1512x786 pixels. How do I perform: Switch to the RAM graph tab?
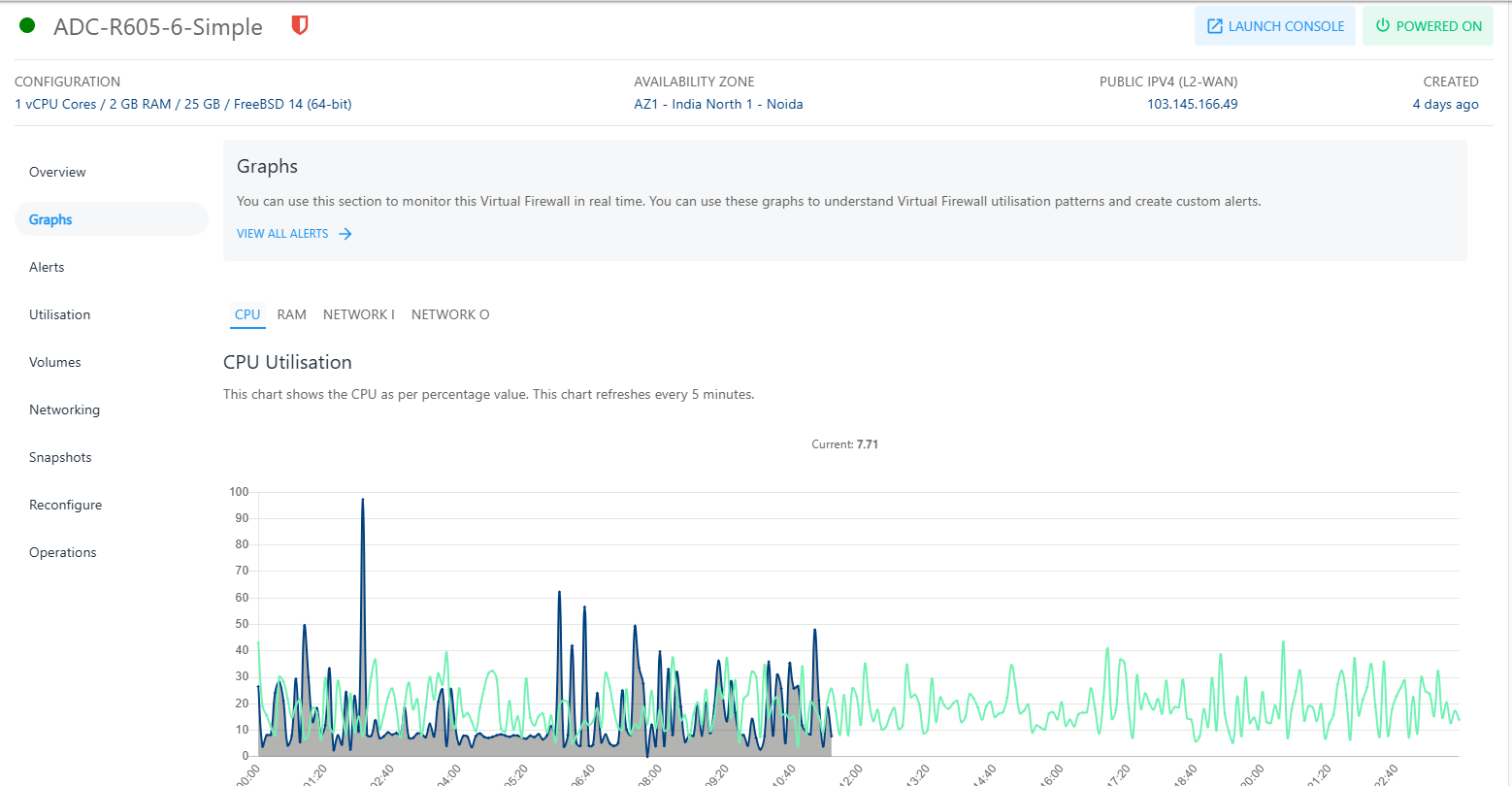coord(291,314)
